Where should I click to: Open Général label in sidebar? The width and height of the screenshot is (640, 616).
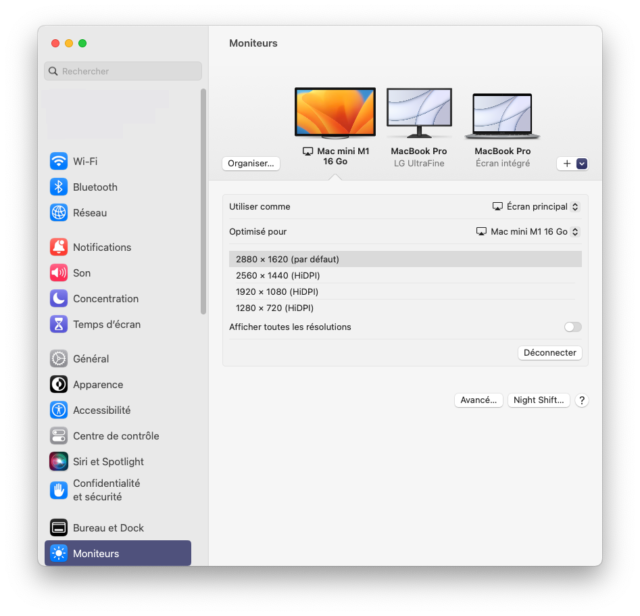pyautogui.click(x=91, y=358)
